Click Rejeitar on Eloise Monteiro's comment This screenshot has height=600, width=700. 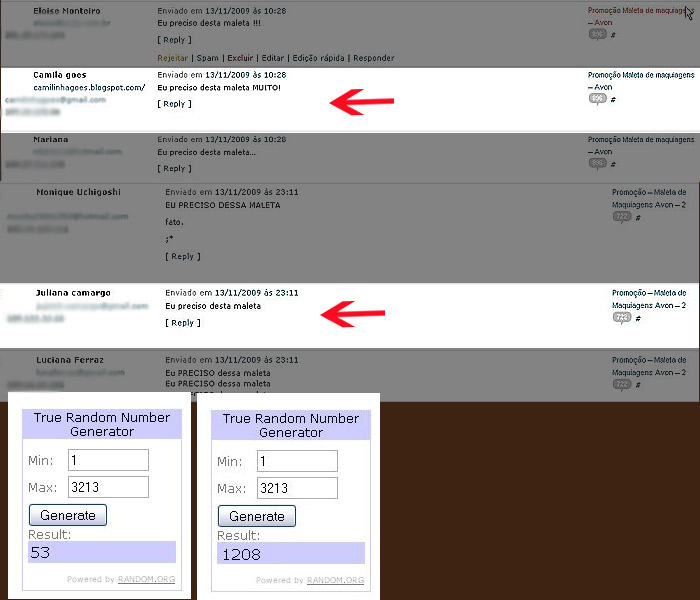point(172,58)
